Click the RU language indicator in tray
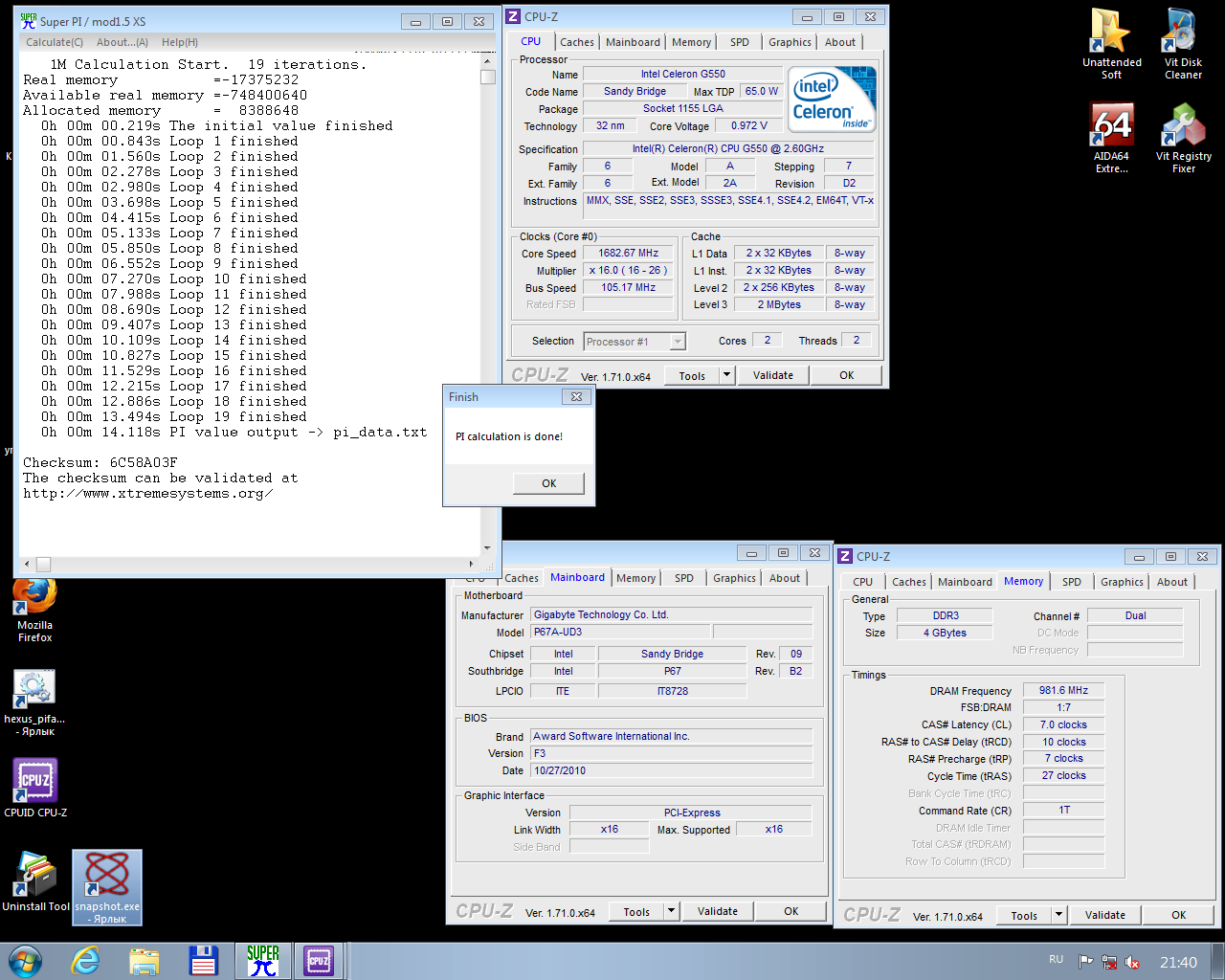 click(x=1056, y=960)
